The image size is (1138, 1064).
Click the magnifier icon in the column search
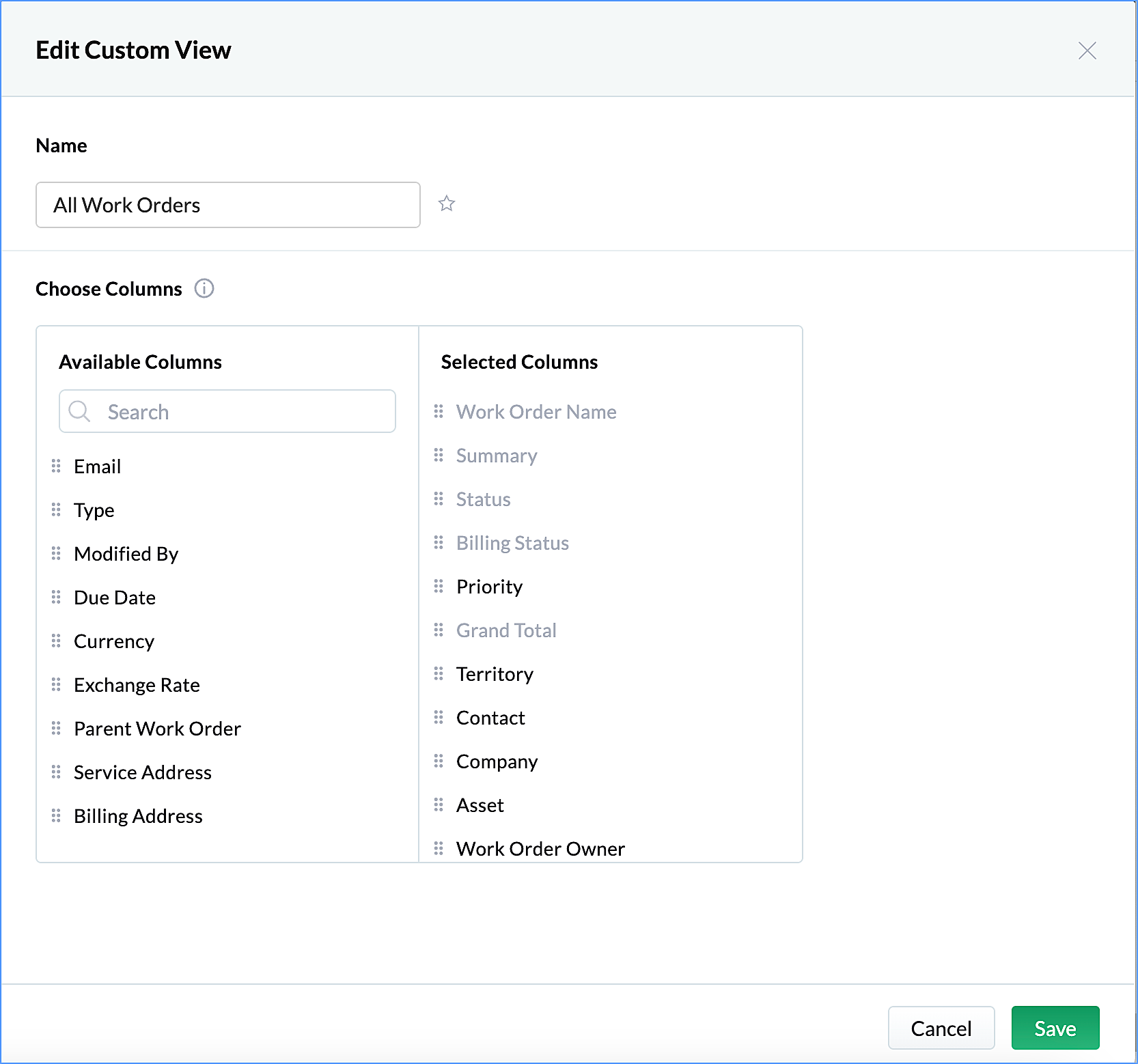click(80, 411)
